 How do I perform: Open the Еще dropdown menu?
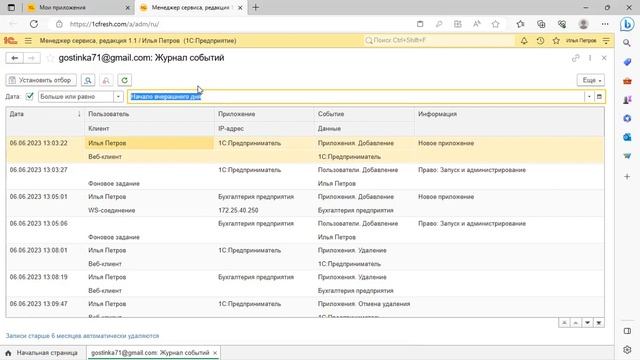coord(591,80)
